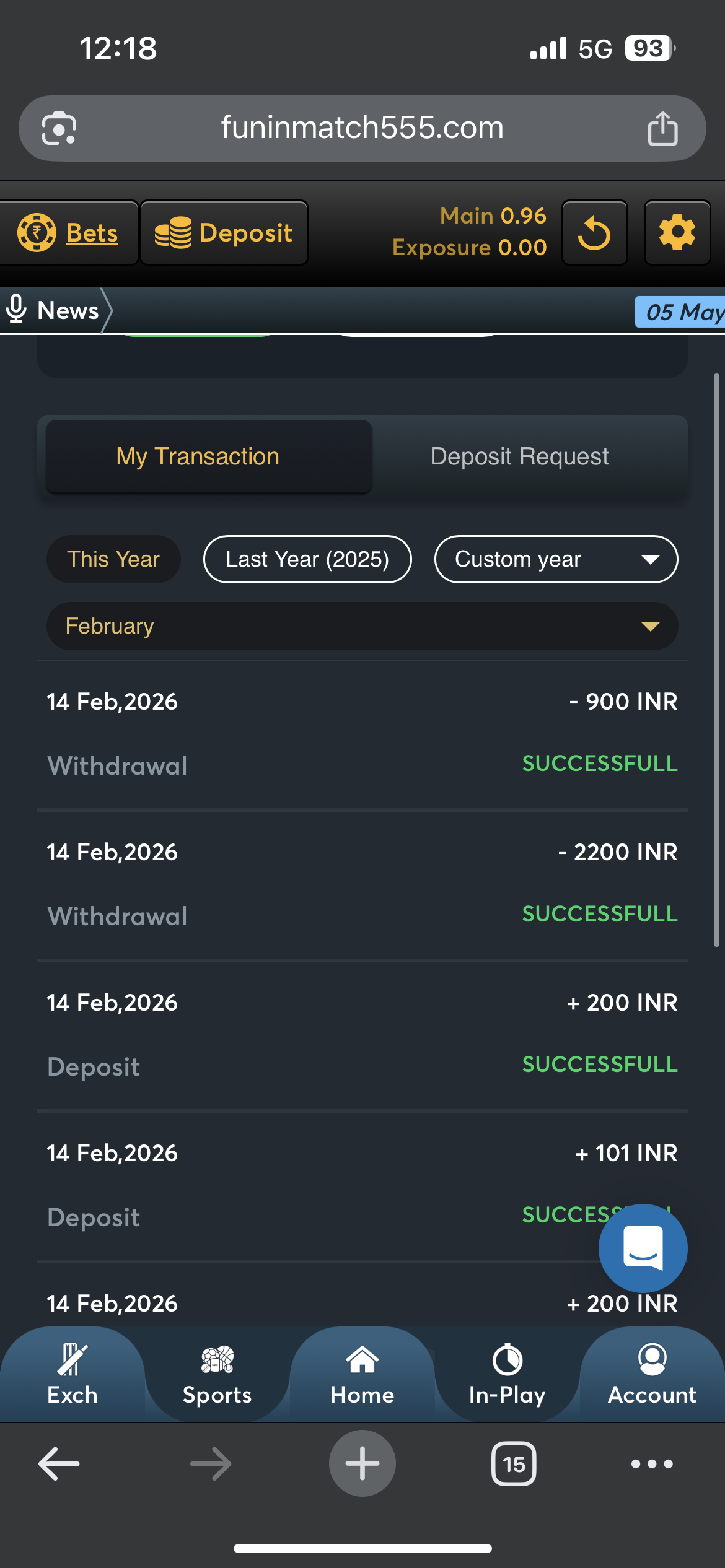
Task: Open settings via the gear icon
Action: click(677, 233)
